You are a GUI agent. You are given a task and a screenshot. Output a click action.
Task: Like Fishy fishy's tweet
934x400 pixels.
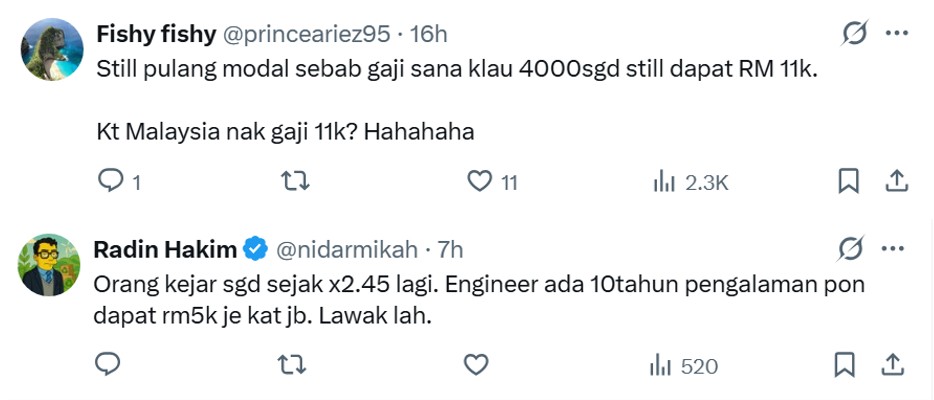[480, 181]
